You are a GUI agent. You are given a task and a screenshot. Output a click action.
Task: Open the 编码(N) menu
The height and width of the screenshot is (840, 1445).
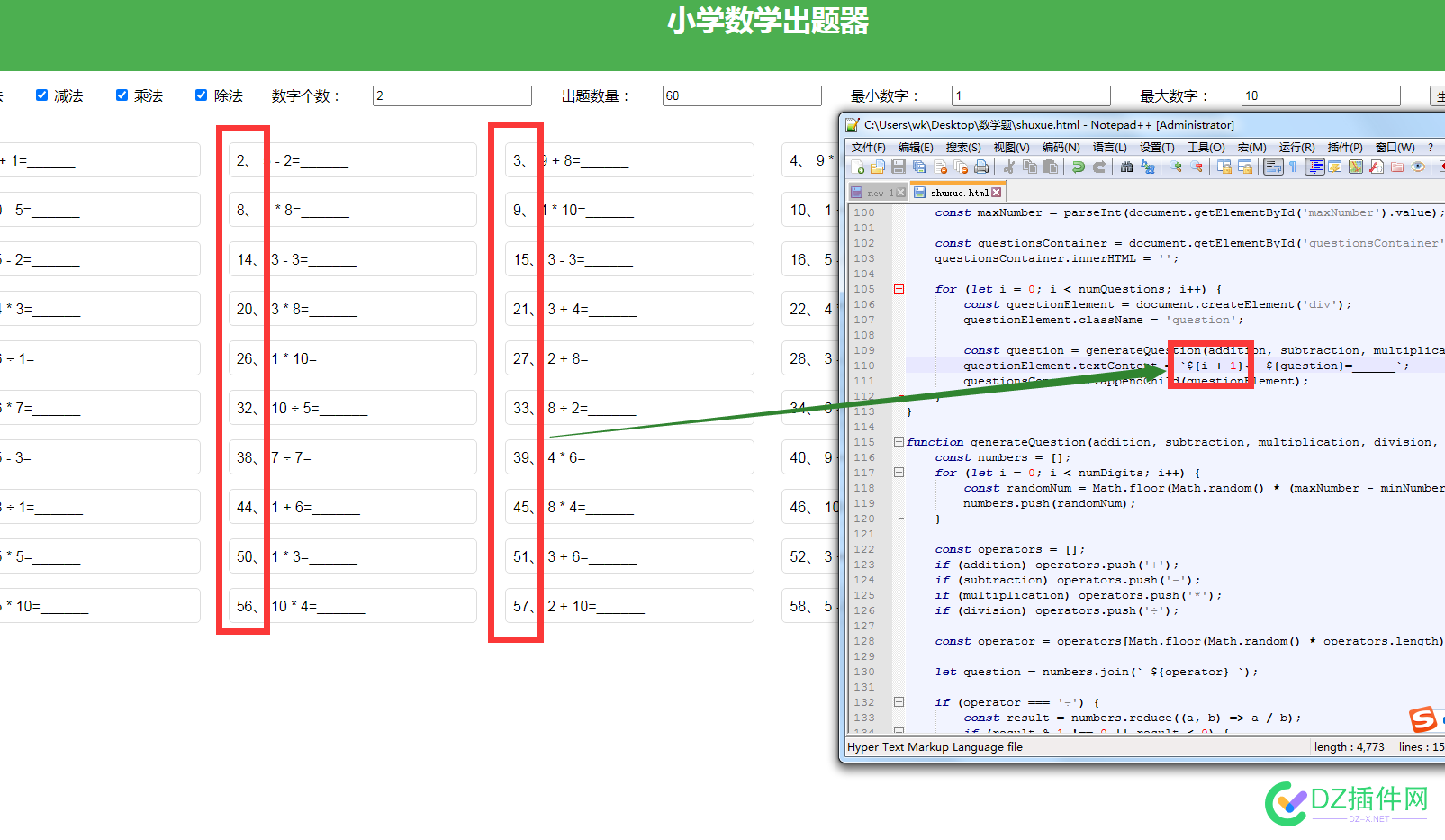click(x=1061, y=148)
